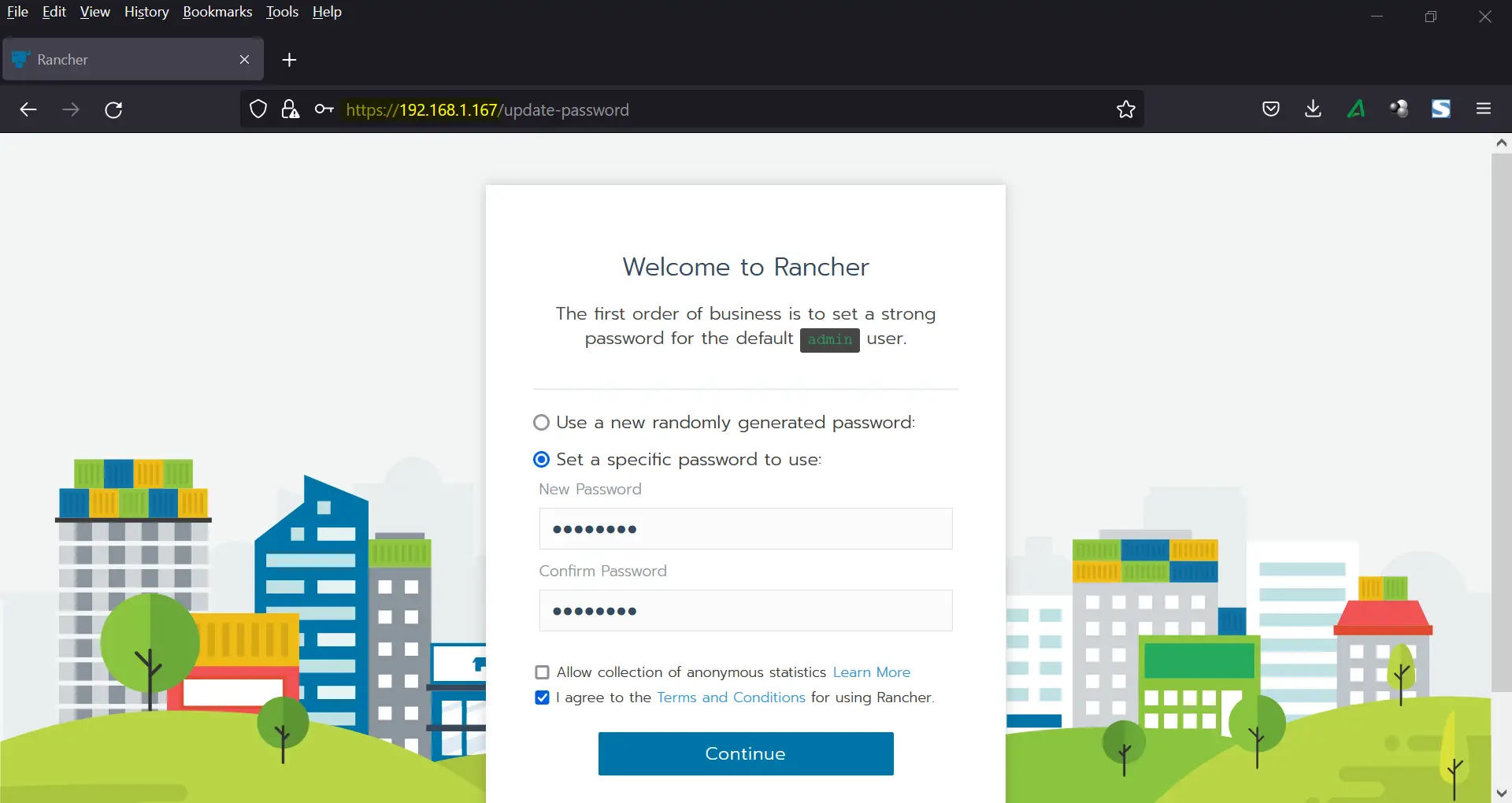Image resolution: width=1512 pixels, height=803 pixels.
Task: Open a new browser tab
Action: [289, 60]
